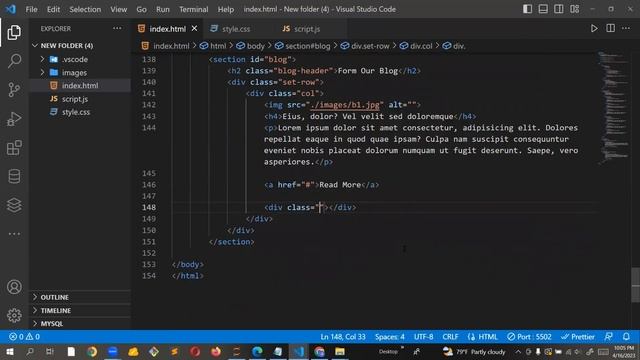The width and height of the screenshot is (640, 360).
Task: Open the stacked layers extension icon
Action: (x=14, y=205)
